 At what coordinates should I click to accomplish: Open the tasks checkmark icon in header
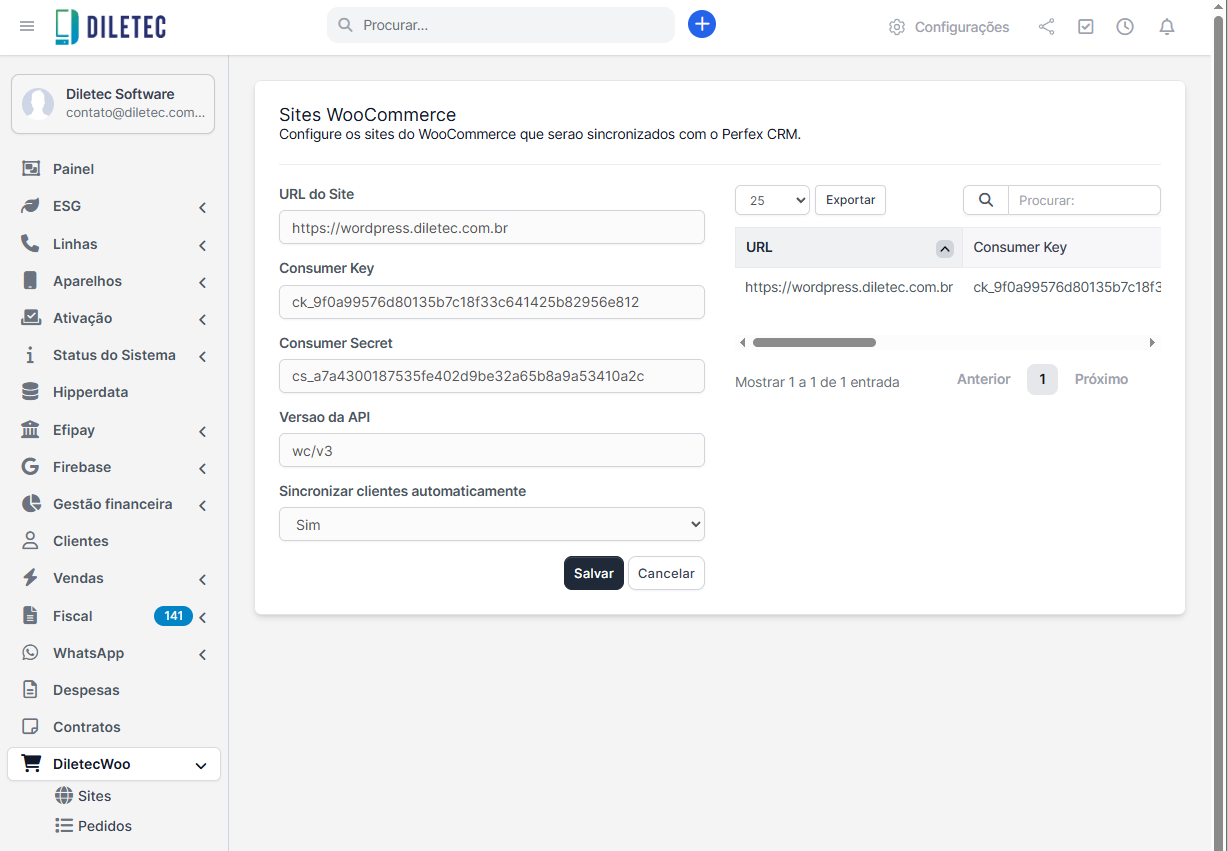click(x=1085, y=27)
